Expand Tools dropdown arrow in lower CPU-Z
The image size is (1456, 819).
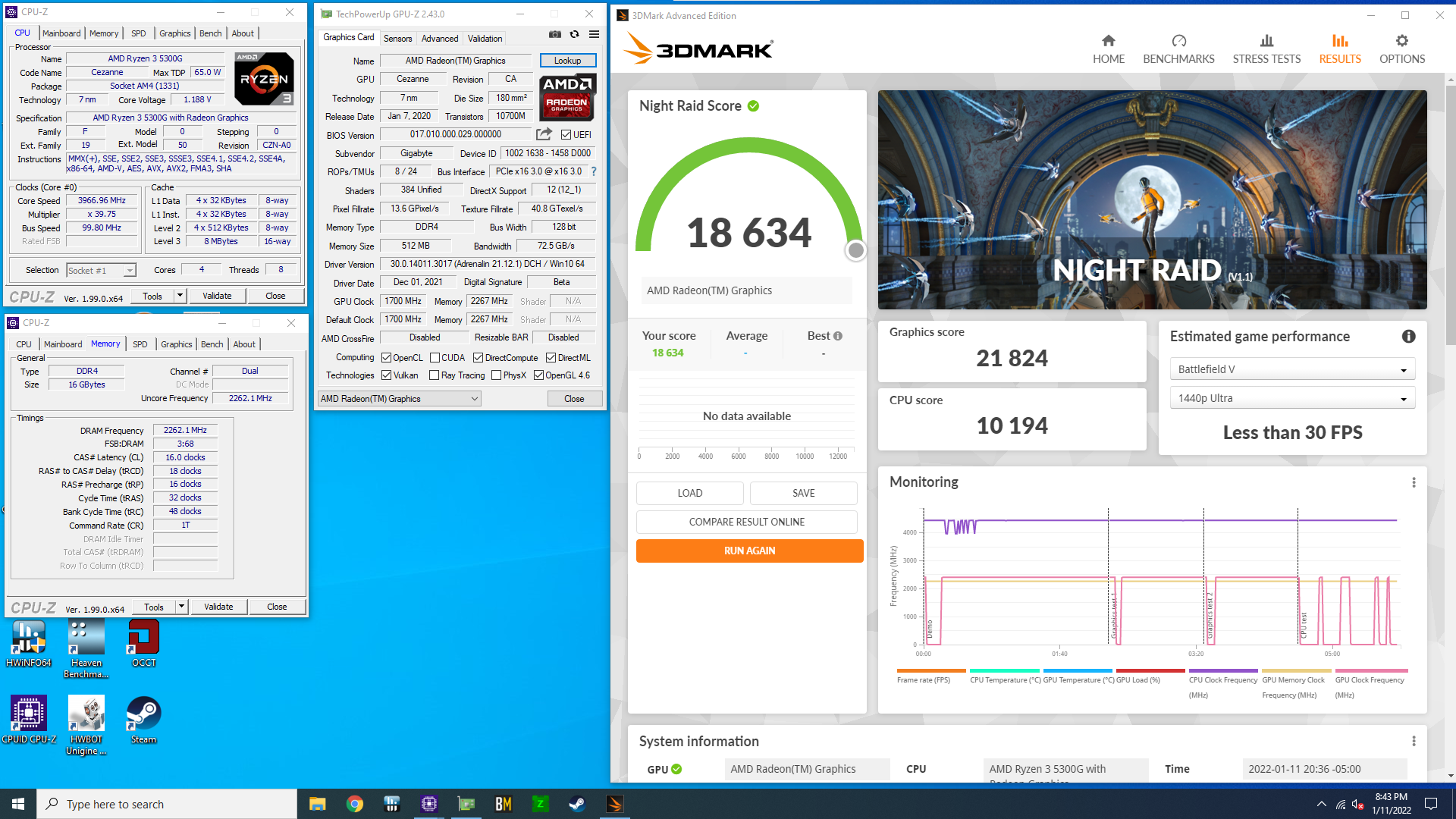coord(181,607)
